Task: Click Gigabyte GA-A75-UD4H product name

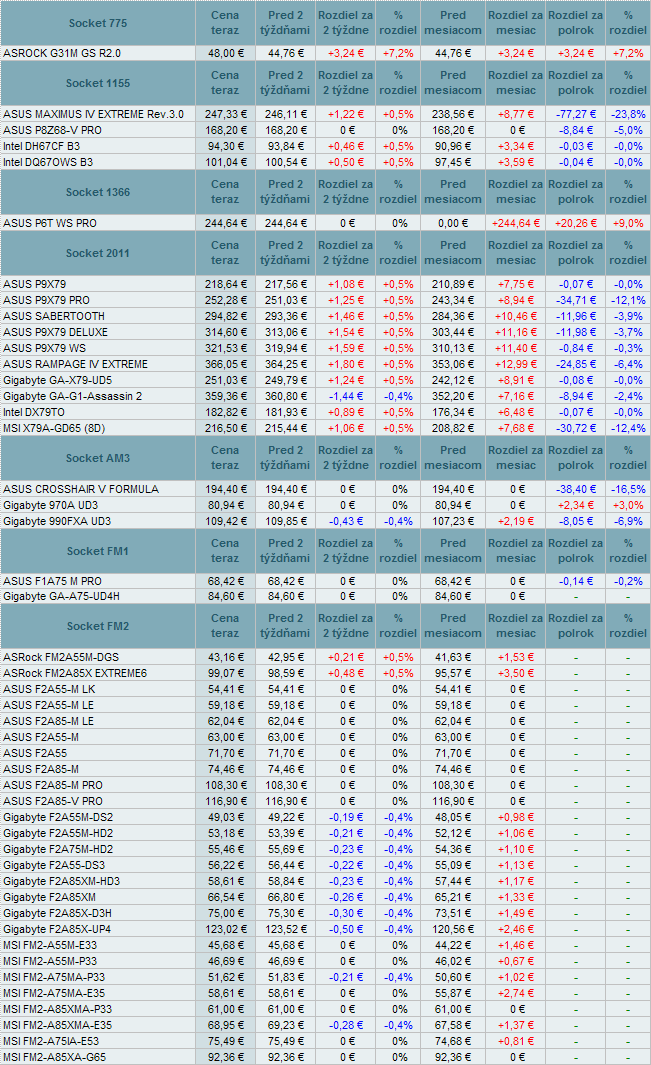Action: click(x=61, y=596)
